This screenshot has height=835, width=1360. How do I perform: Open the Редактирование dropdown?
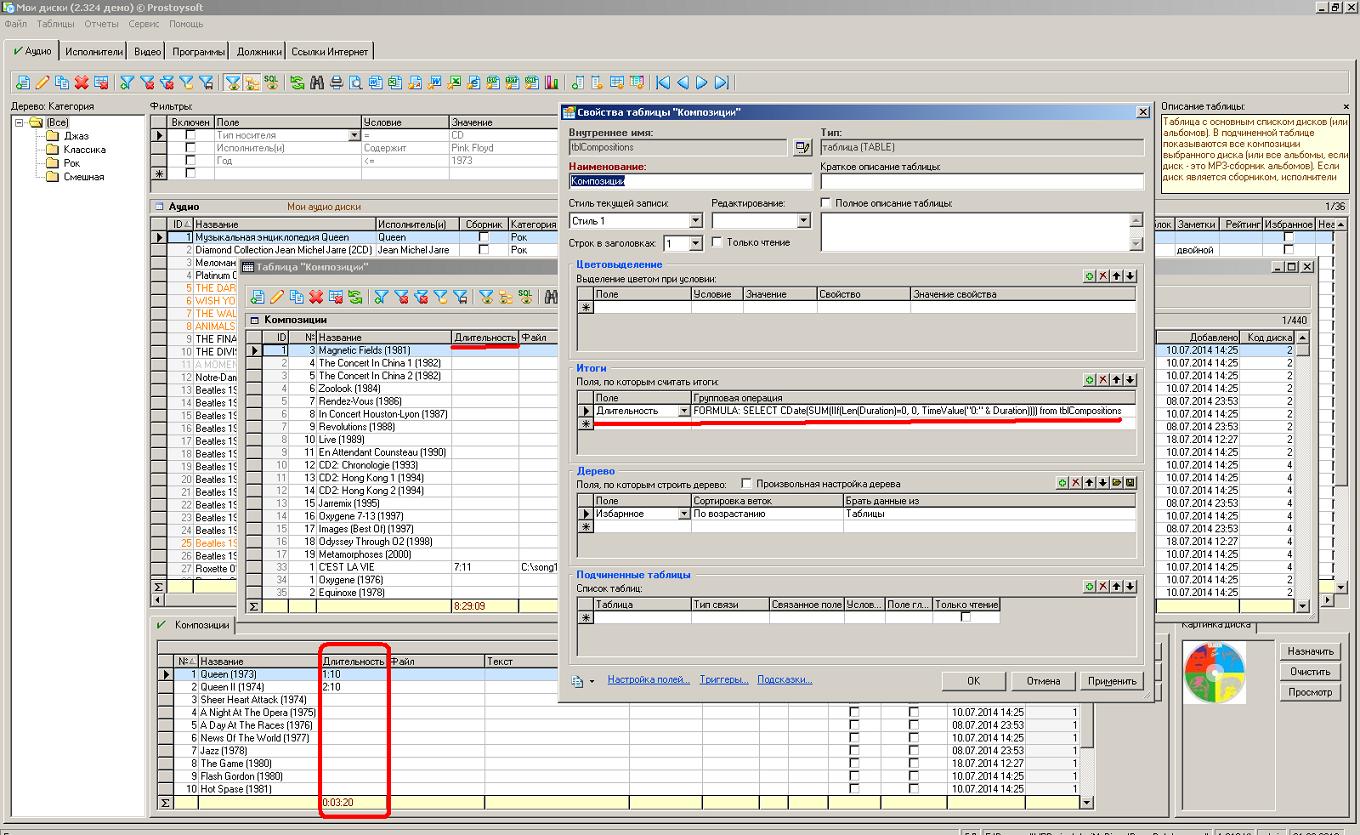click(806, 221)
